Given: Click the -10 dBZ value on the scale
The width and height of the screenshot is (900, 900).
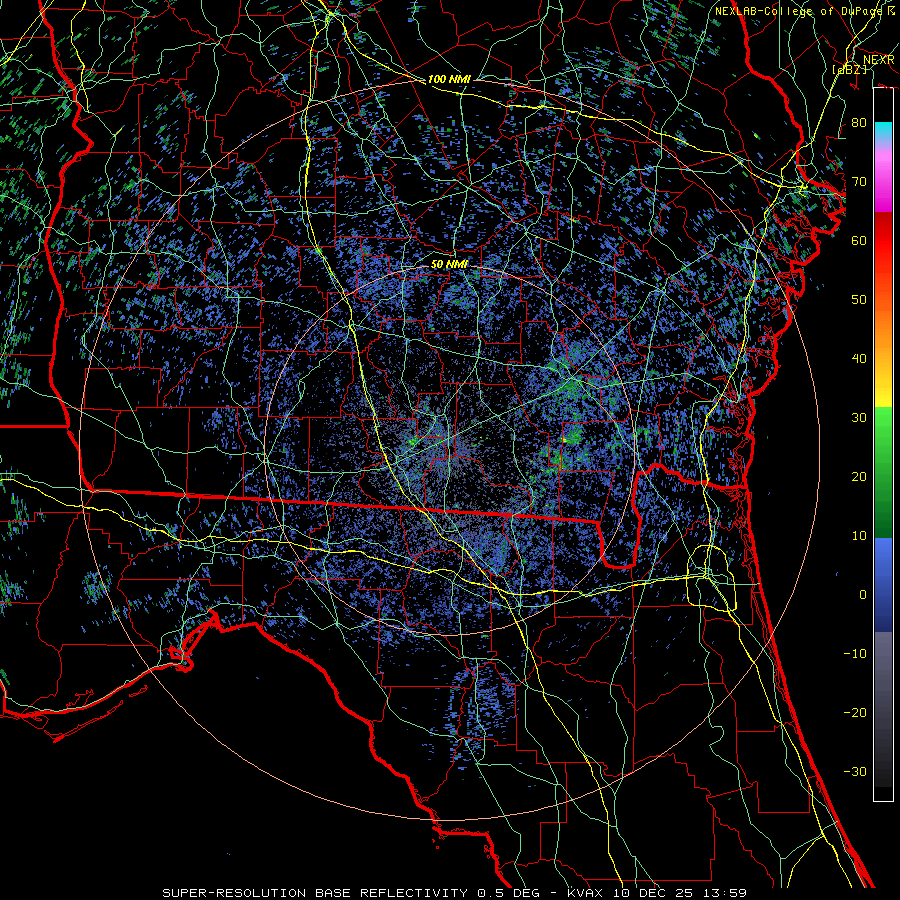Looking at the screenshot, I should (855, 654).
